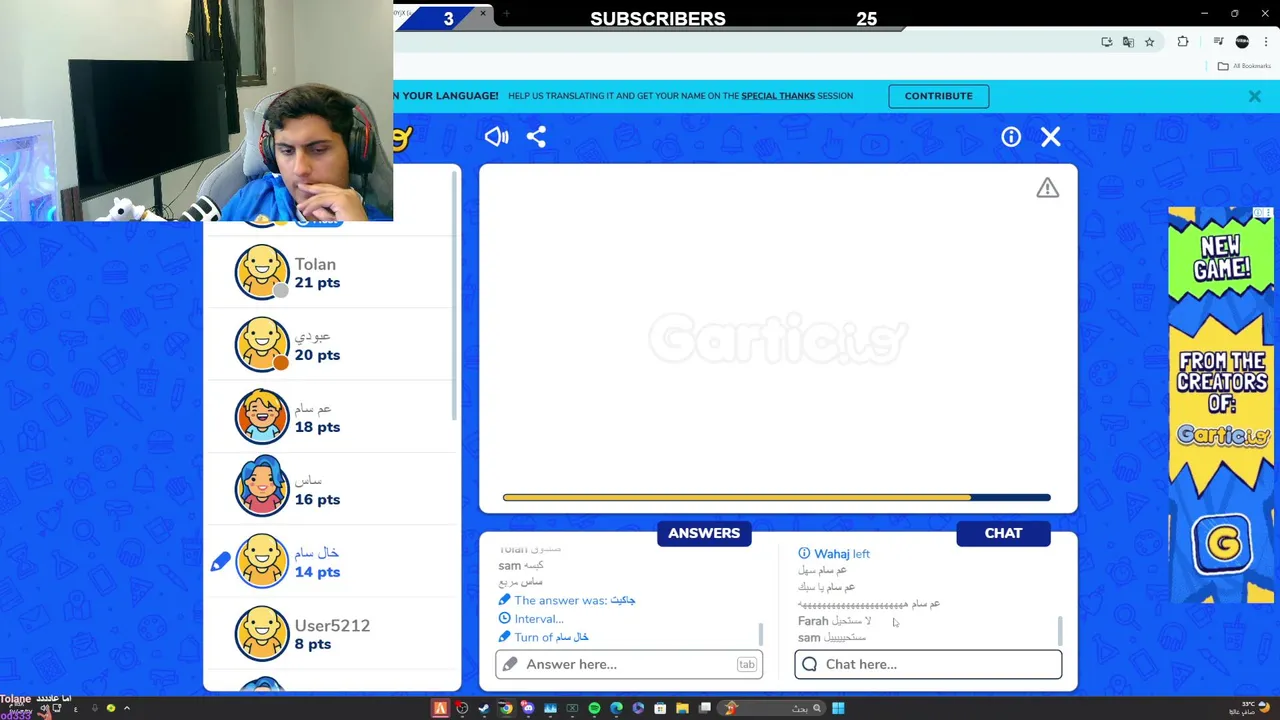Click the answers panel scrollbar

pos(761,634)
